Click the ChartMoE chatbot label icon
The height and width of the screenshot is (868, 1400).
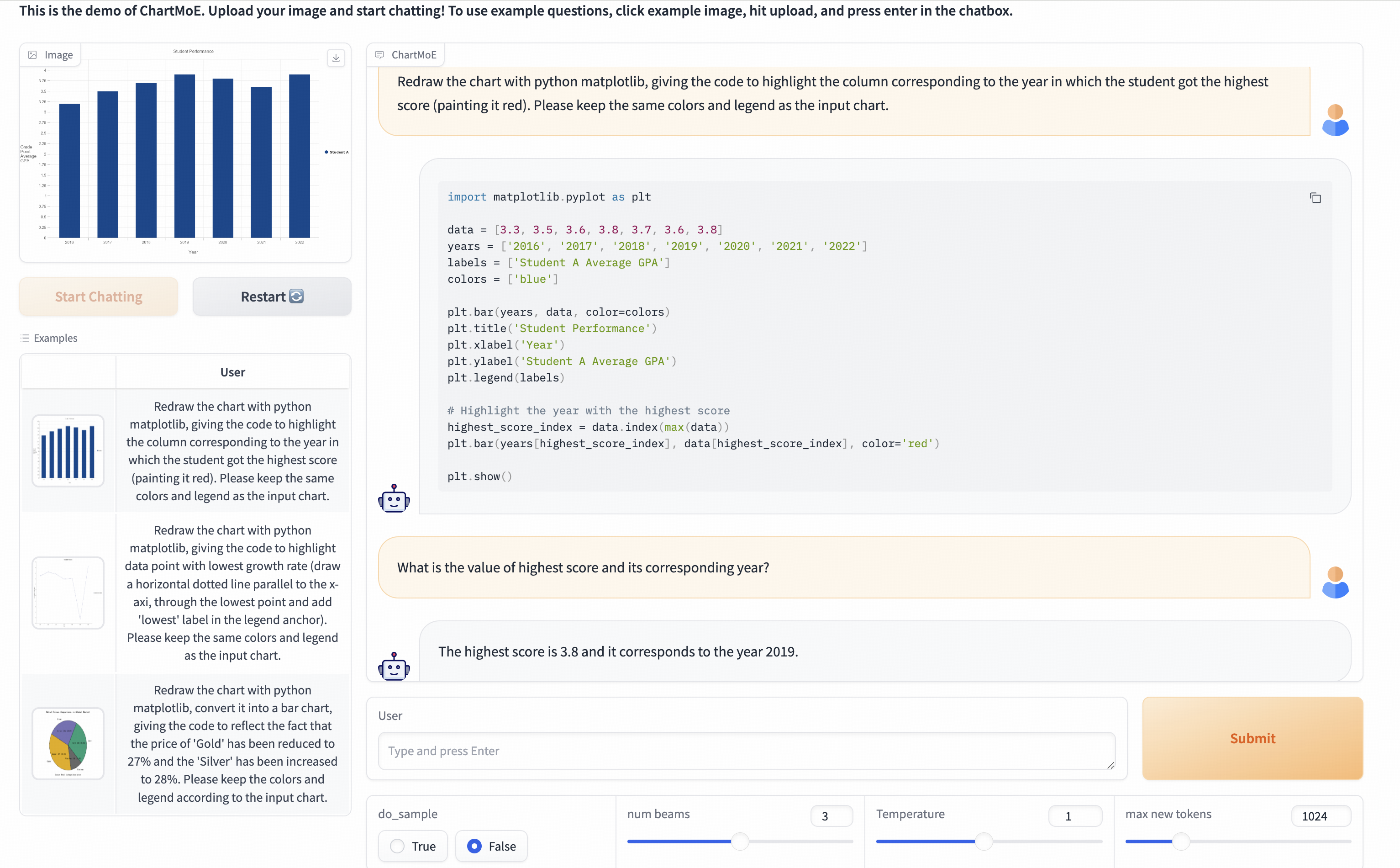pyautogui.click(x=379, y=55)
